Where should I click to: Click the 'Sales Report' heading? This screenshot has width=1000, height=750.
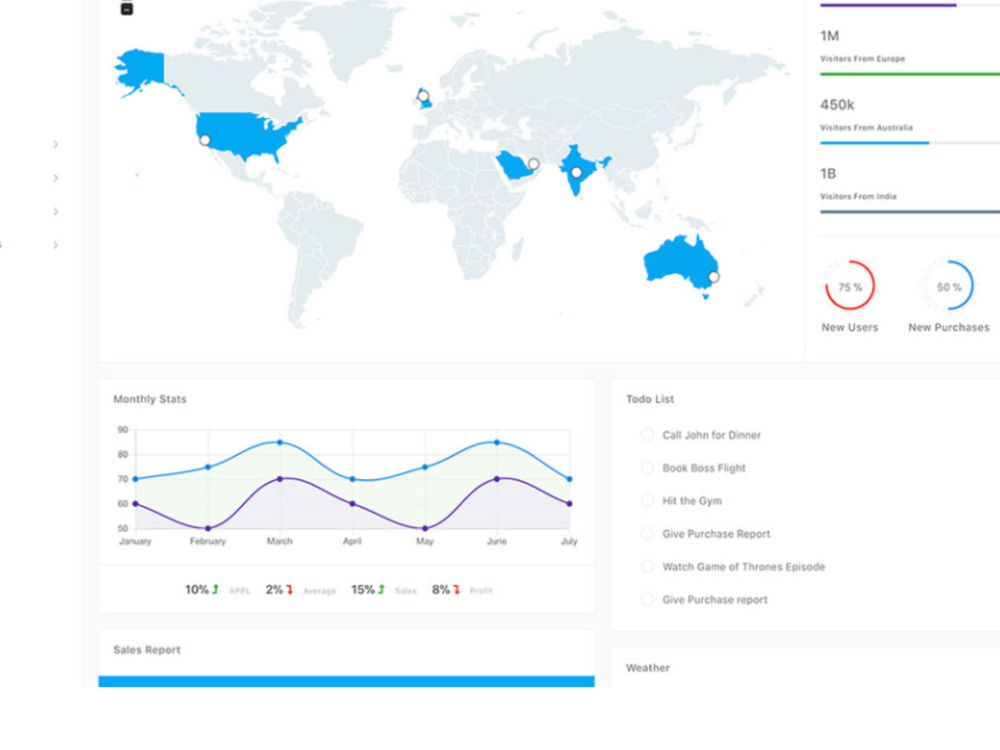pos(147,650)
